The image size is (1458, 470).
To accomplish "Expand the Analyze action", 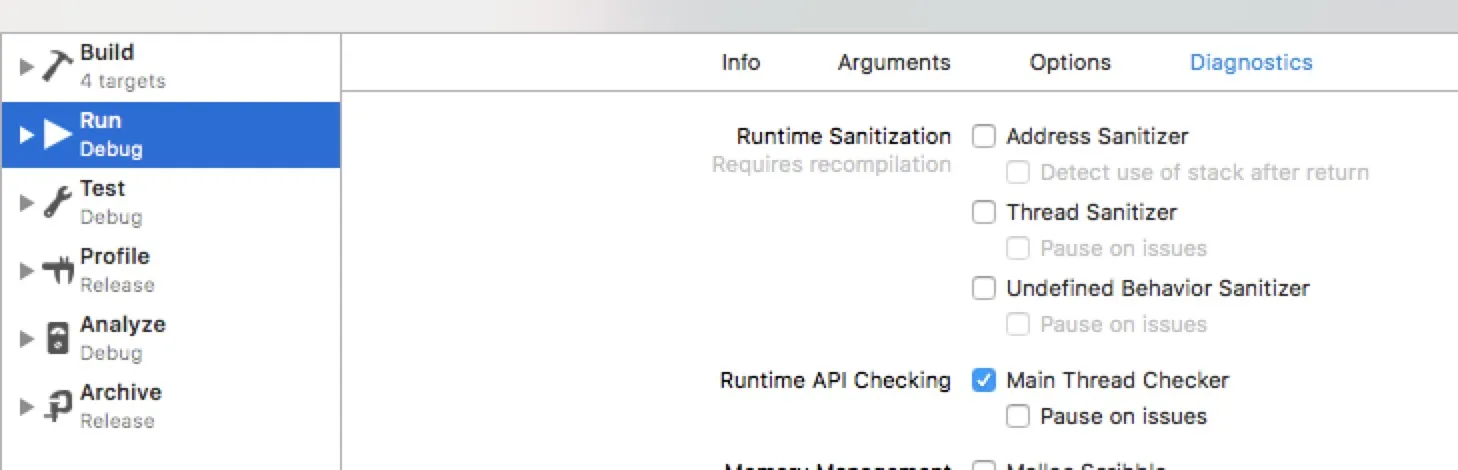I will (x=27, y=338).
